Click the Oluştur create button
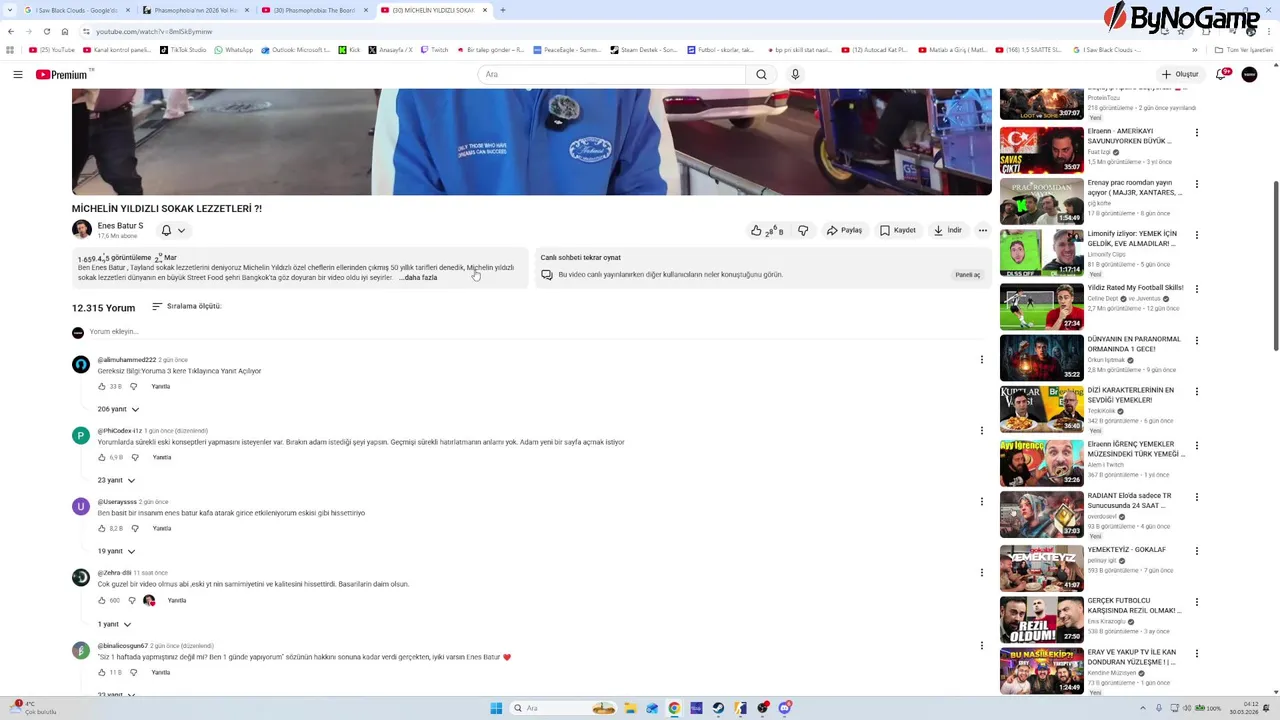 click(1180, 74)
